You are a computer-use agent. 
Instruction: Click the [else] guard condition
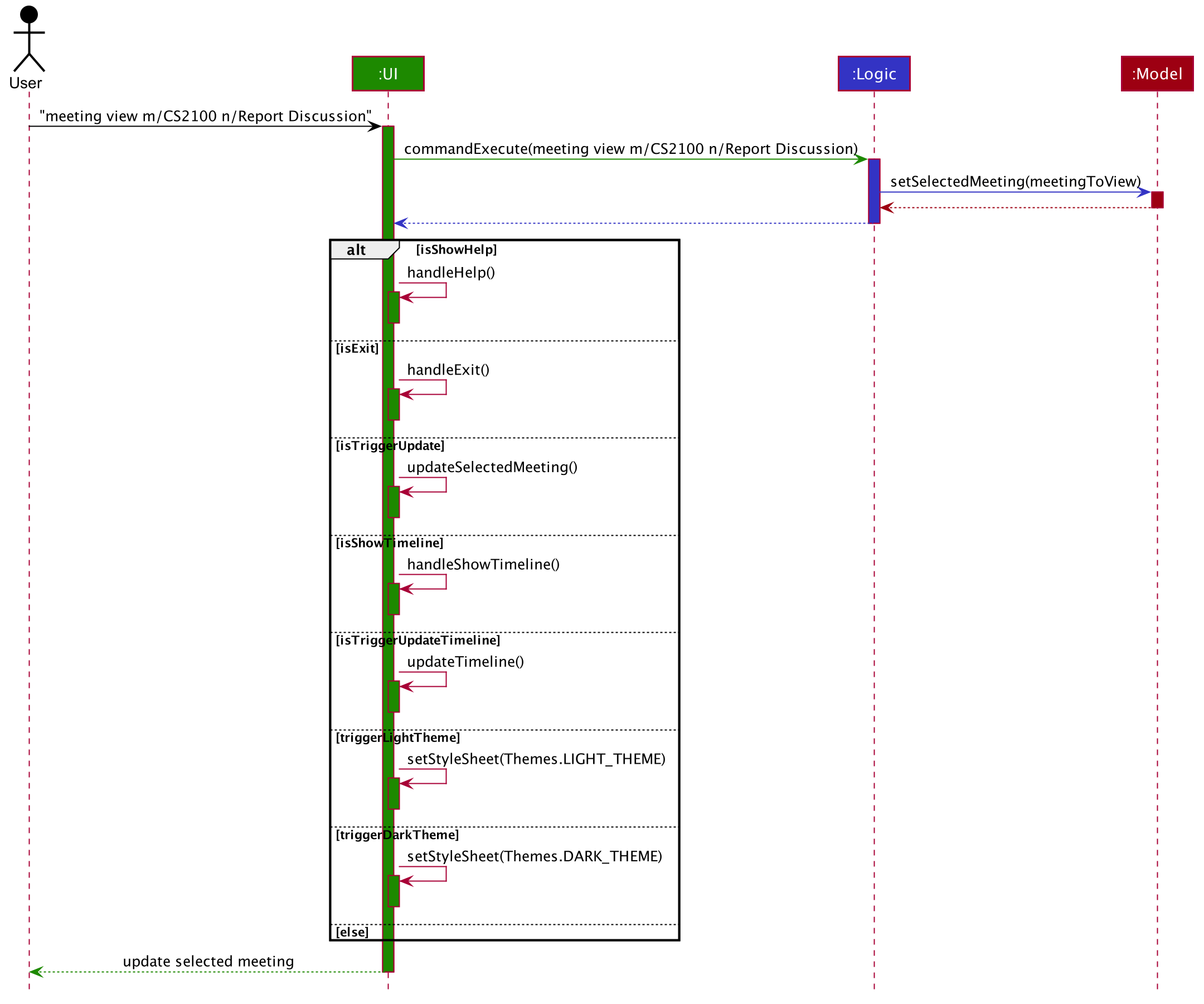[352, 932]
